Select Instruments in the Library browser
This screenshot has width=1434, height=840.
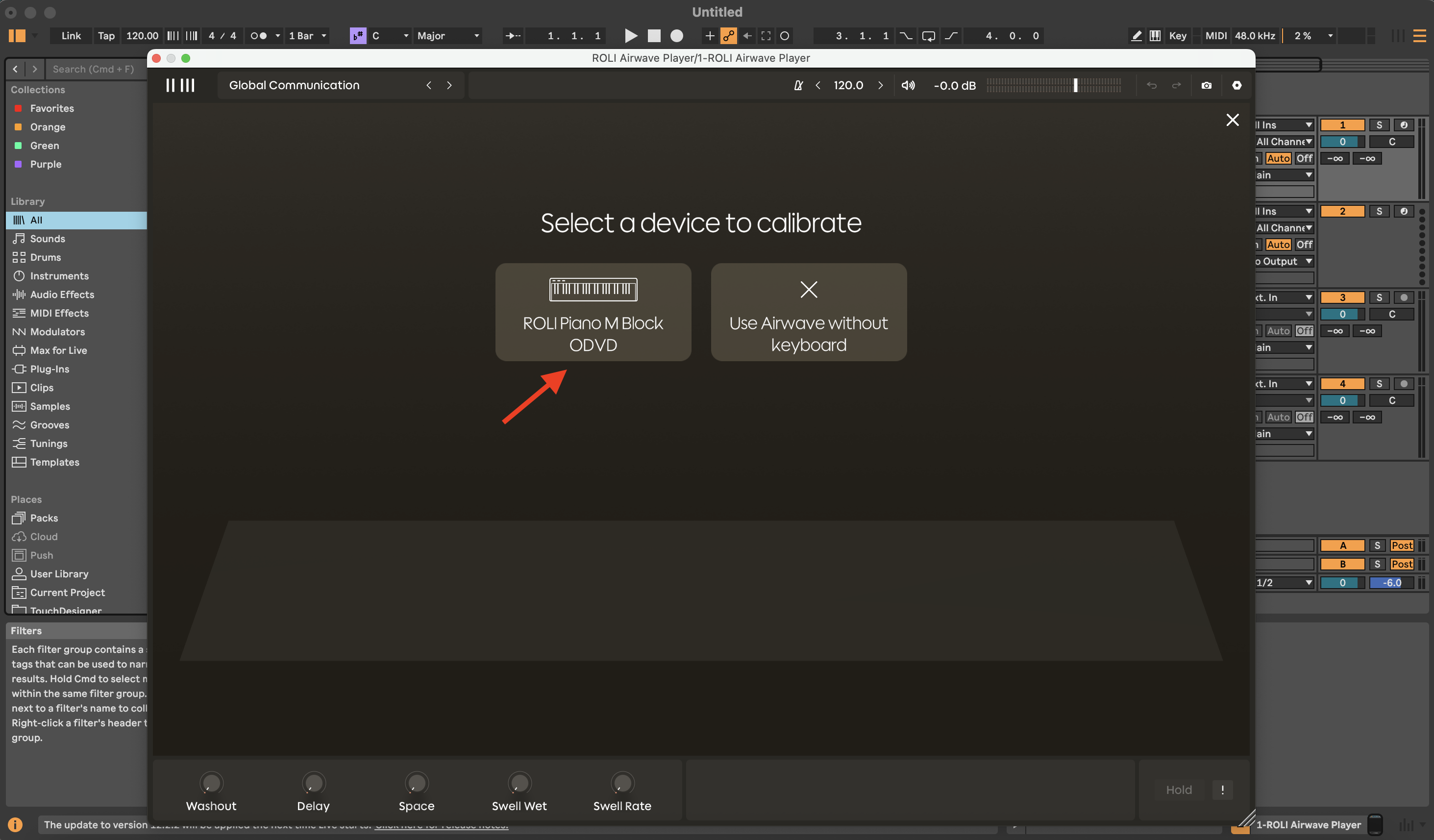click(59, 276)
